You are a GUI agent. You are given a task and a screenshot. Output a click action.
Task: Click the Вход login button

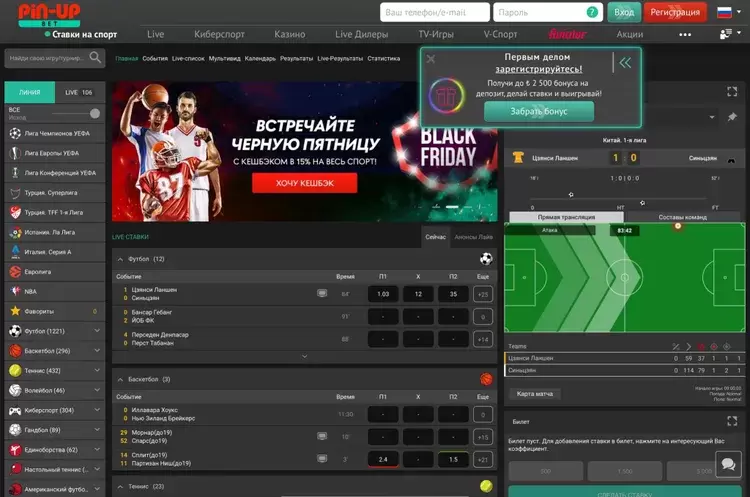[x=624, y=12]
